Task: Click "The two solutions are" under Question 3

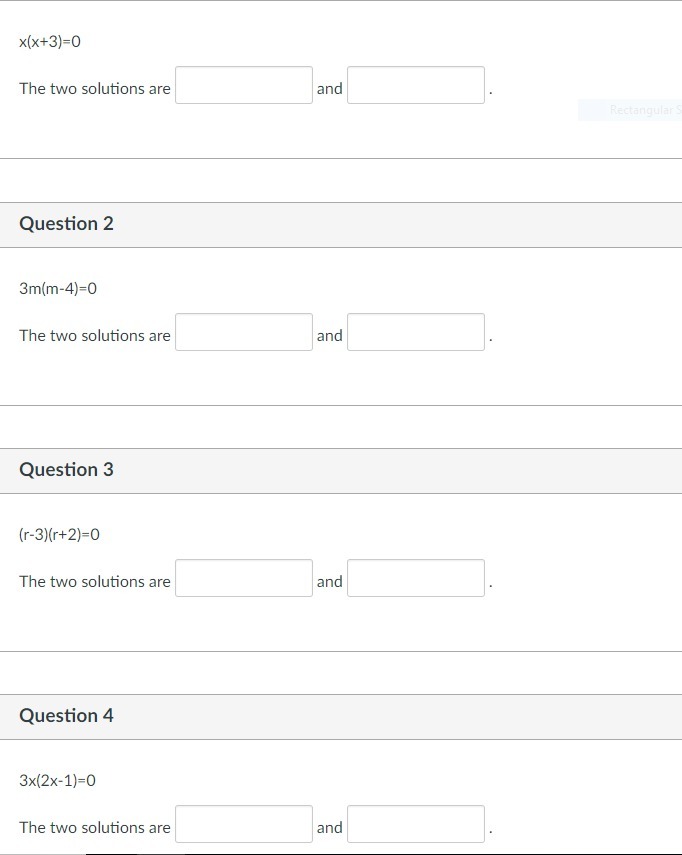Action: tap(95, 582)
